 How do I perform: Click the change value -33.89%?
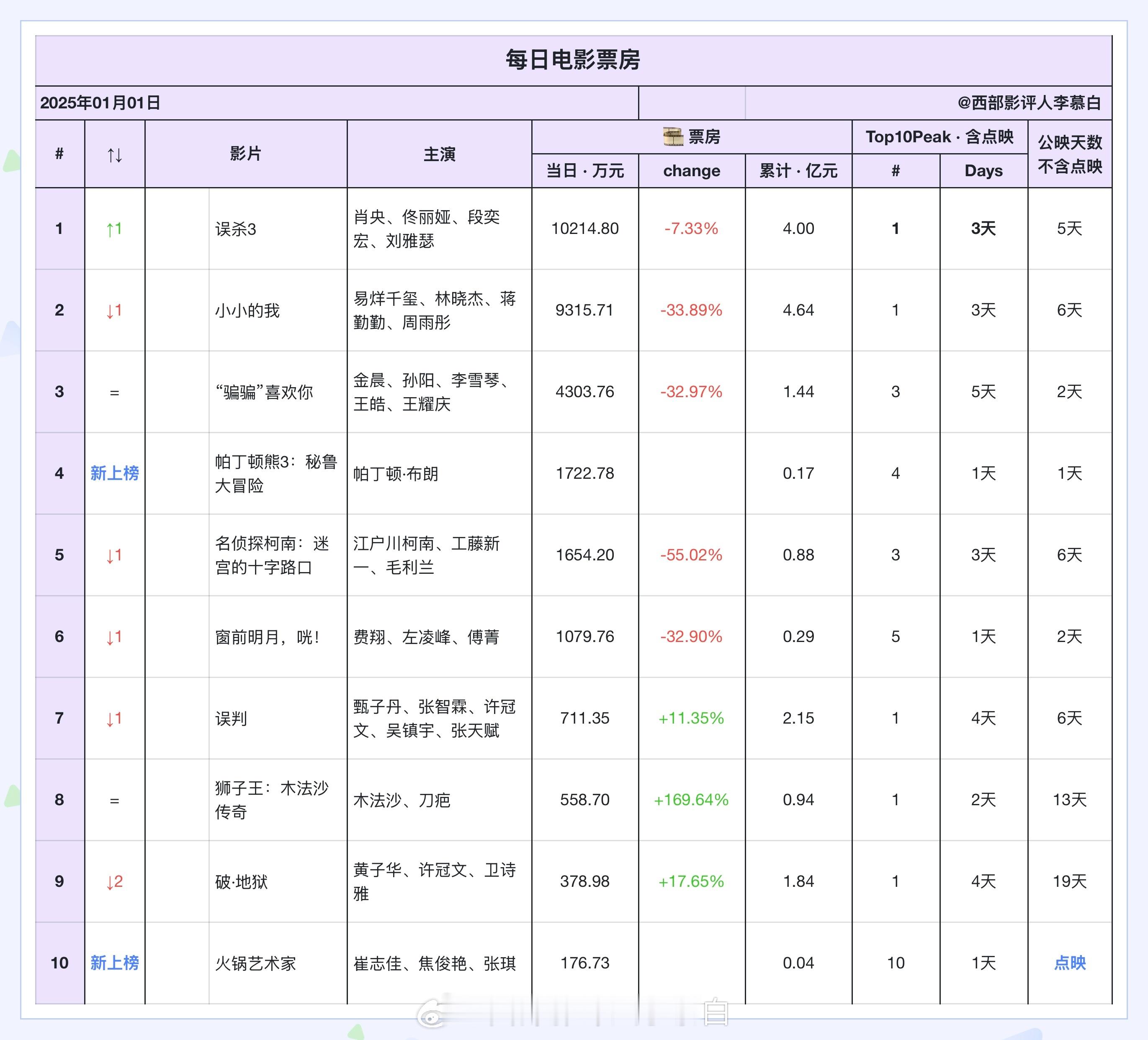[691, 310]
